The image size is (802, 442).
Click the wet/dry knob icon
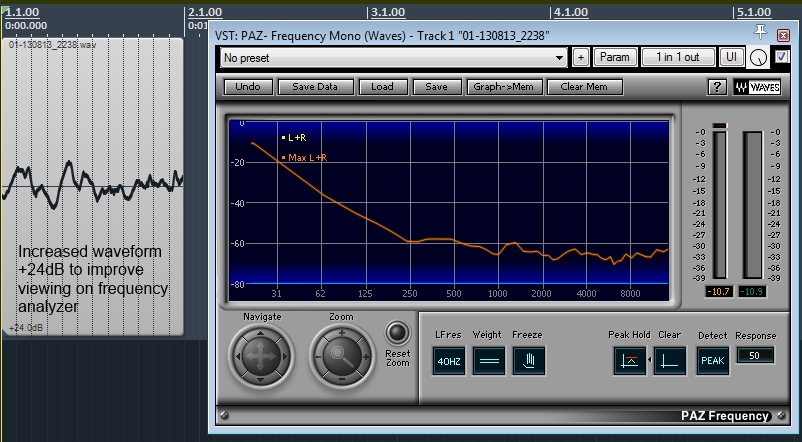(758, 58)
